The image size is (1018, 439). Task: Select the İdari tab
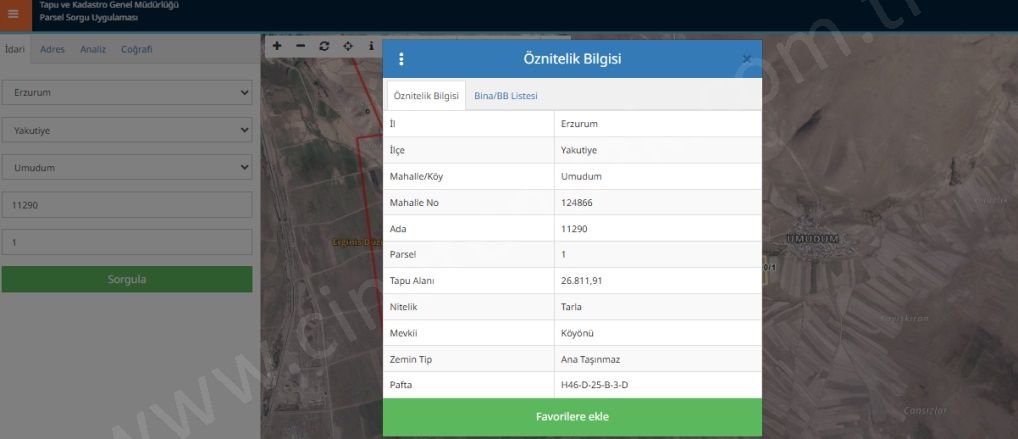tap(15, 49)
